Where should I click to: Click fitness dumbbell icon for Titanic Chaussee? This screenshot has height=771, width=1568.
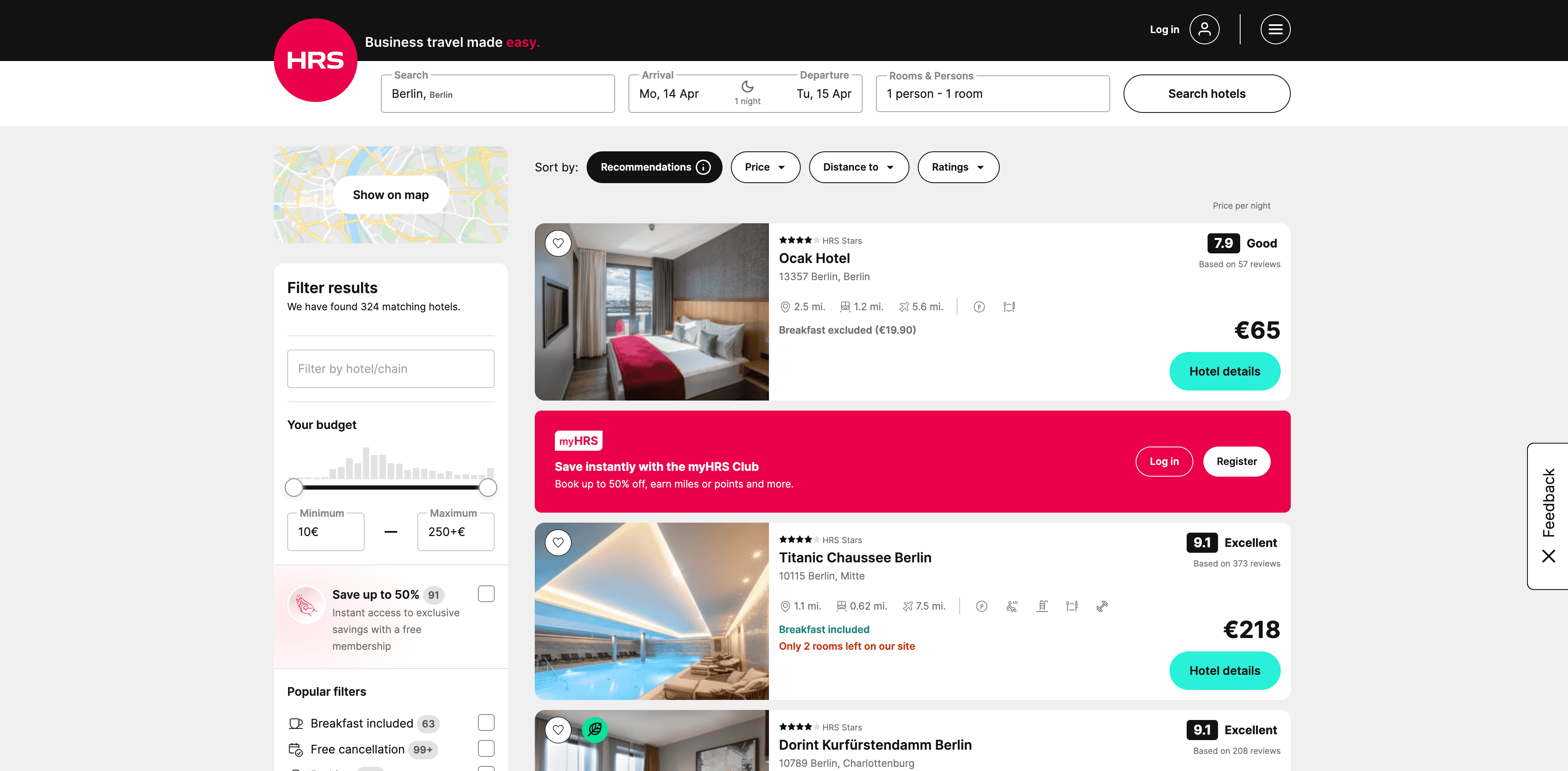[1102, 606]
